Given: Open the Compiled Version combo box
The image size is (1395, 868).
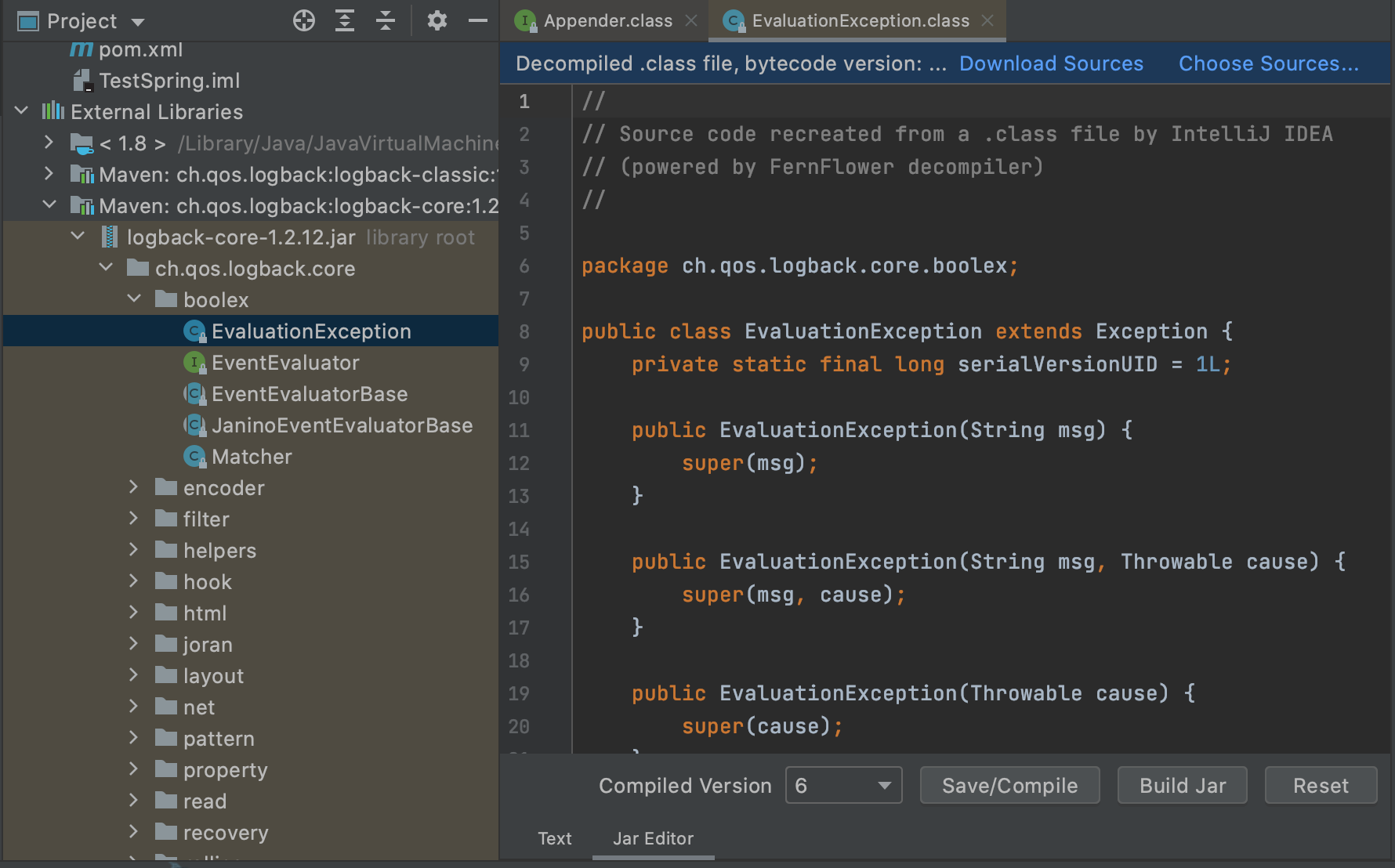Looking at the screenshot, I should tap(843, 786).
